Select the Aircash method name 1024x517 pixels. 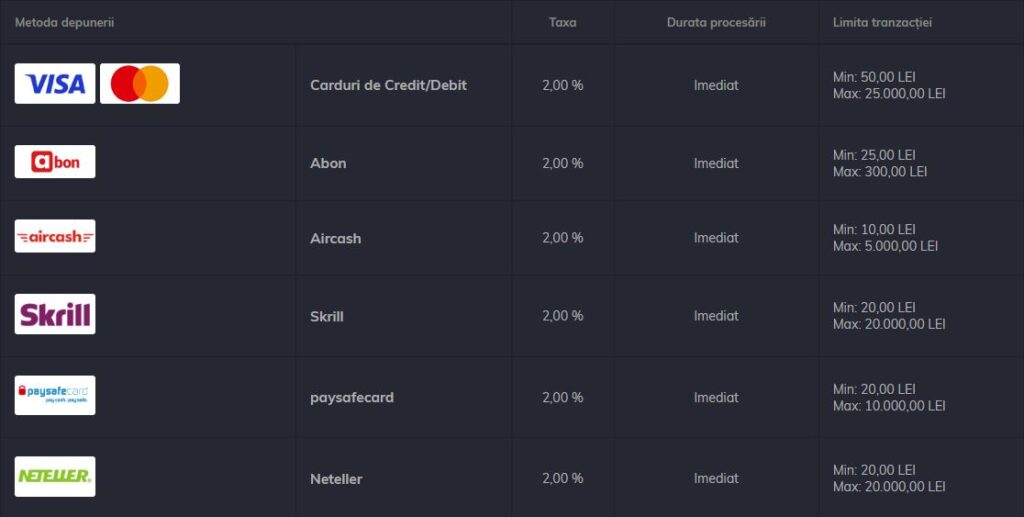tap(335, 239)
